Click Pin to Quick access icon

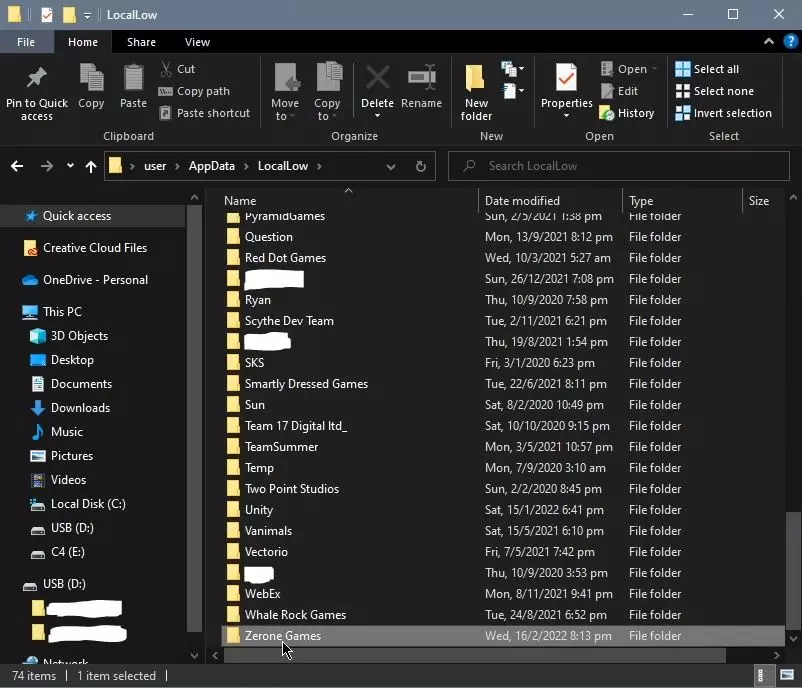click(36, 79)
